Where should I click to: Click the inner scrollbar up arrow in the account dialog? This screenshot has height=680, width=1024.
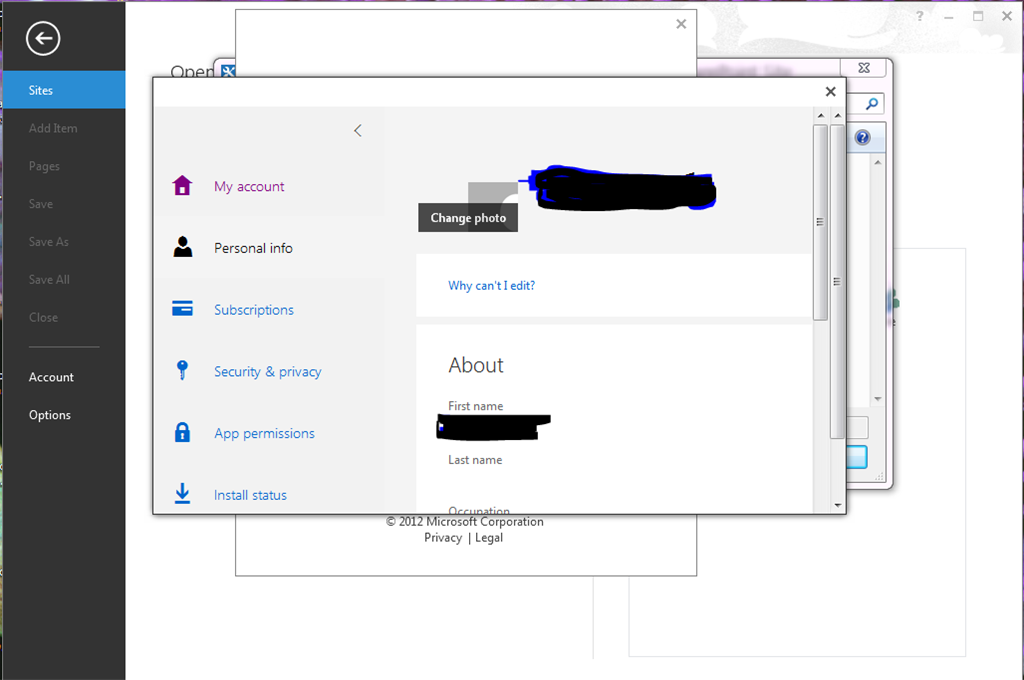[821, 116]
